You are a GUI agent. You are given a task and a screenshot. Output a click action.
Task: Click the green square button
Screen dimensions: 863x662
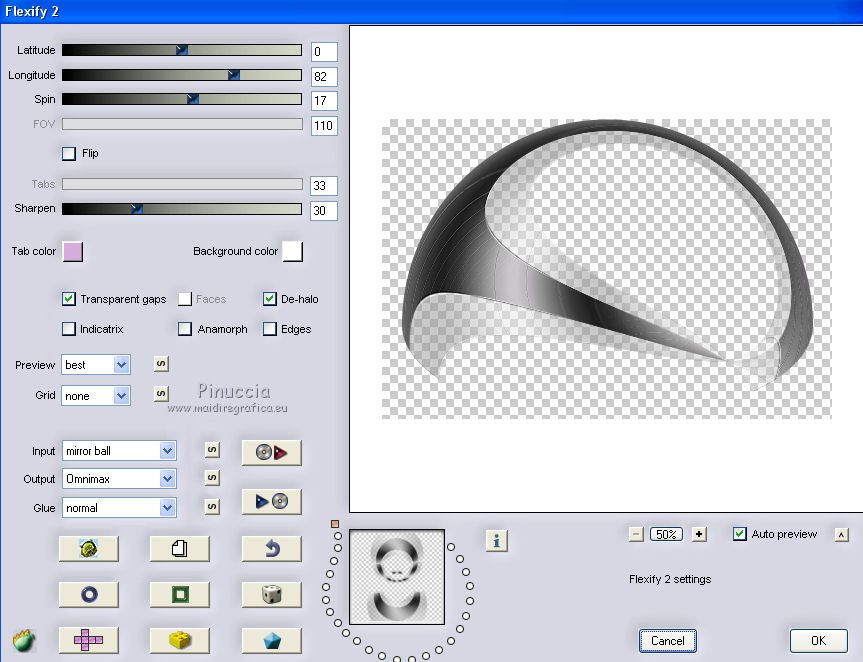coord(179,594)
